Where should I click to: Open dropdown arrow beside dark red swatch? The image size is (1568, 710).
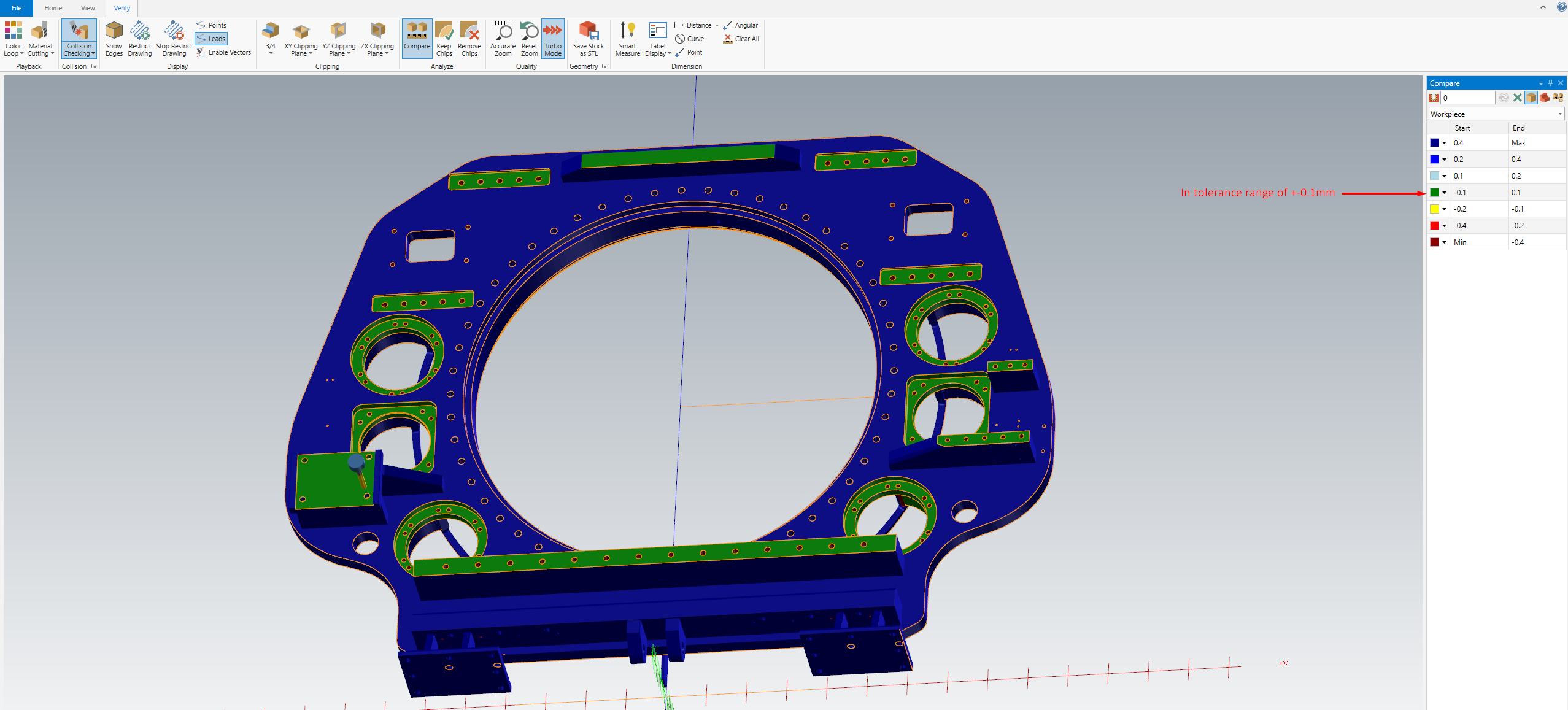coord(1444,242)
